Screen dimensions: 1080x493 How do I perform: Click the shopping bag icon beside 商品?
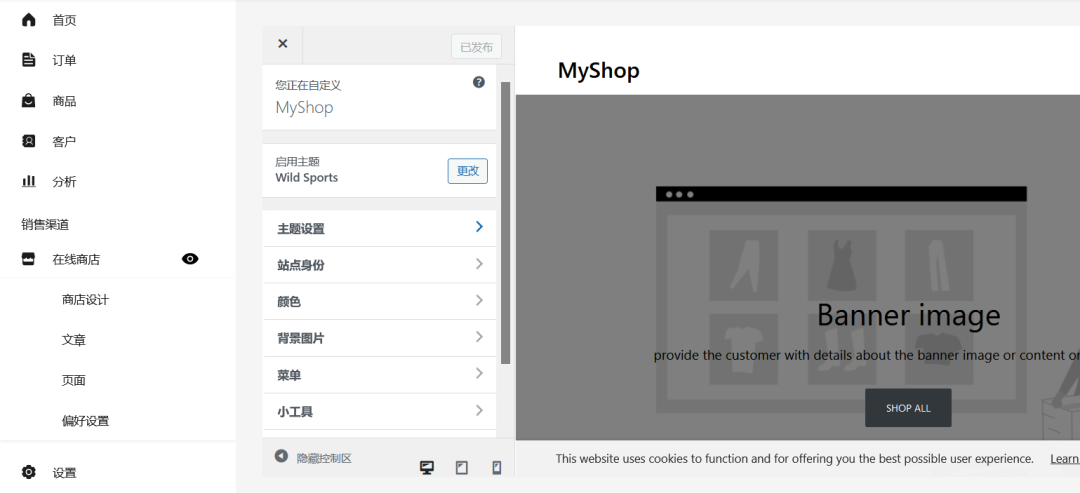pyautogui.click(x=28, y=101)
